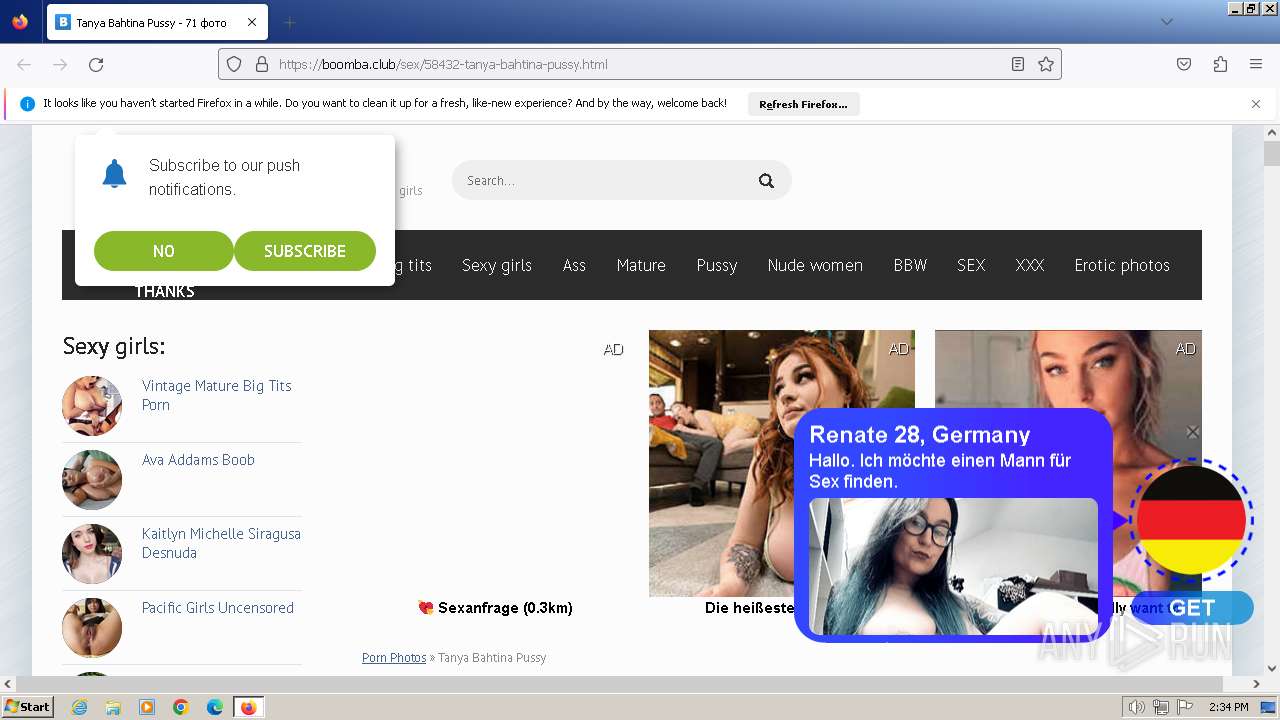The width and height of the screenshot is (1280, 720).
Task: Show site security info via padlock icon
Action: coord(262,64)
